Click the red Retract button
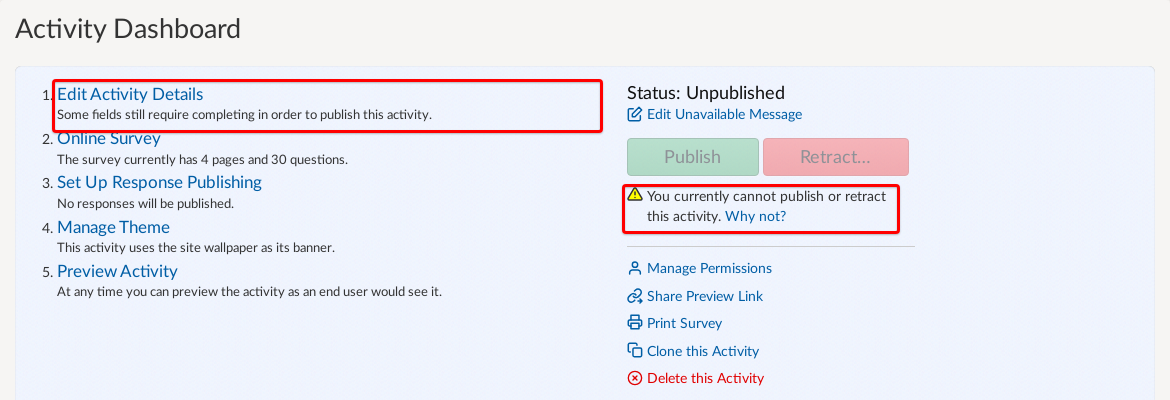1170x400 pixels. click(836, 157)
